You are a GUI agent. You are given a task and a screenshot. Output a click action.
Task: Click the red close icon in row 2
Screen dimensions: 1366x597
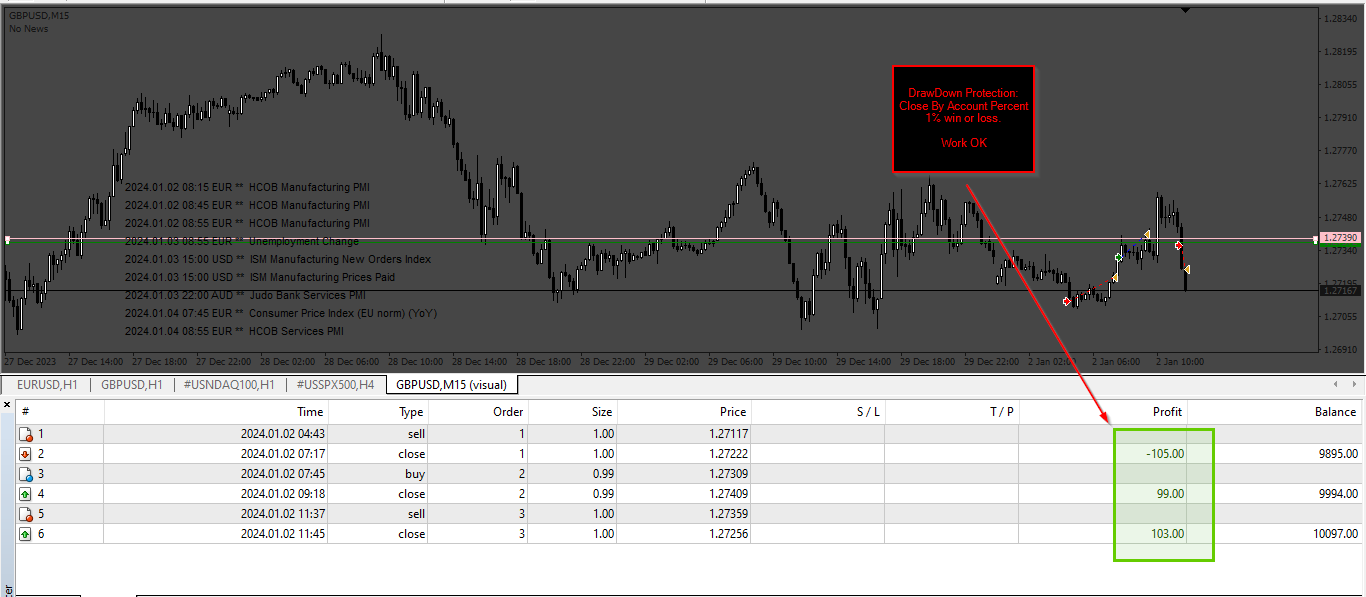click(26, 454)
